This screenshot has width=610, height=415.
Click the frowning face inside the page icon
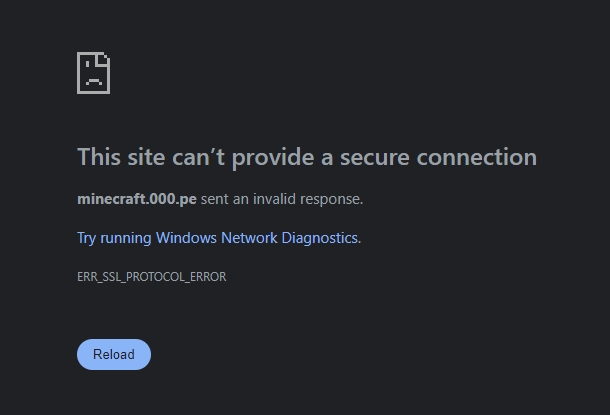point(93,76)
